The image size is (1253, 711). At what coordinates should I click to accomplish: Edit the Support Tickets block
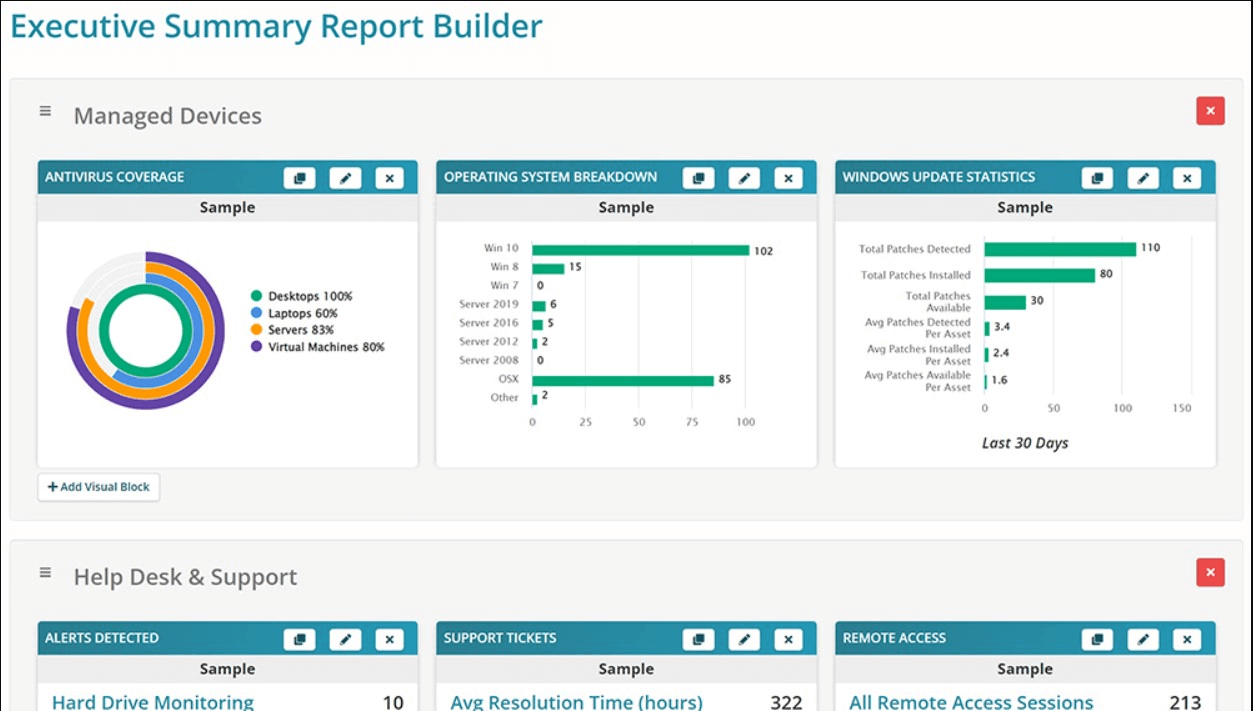(x=744, y=639)
